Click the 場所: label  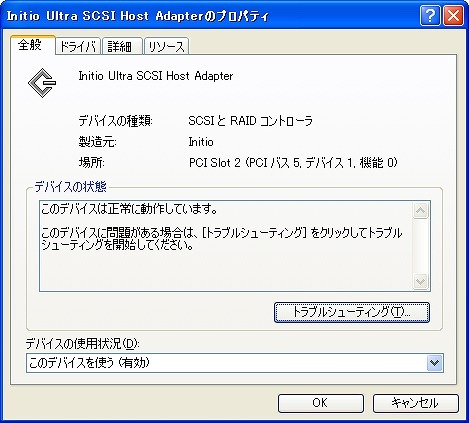click(x=91, y=163)
